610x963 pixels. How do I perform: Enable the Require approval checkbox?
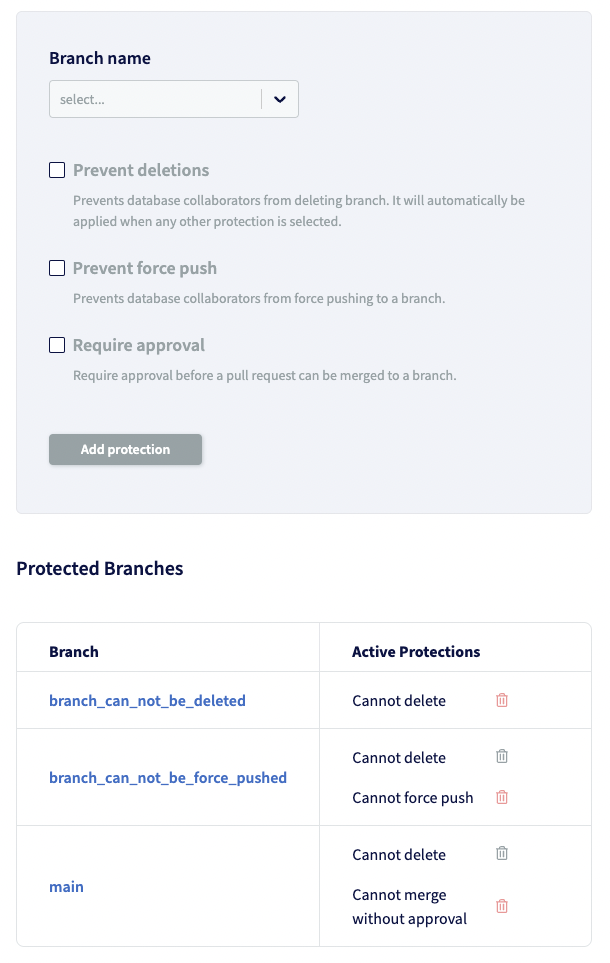point(57,345)
